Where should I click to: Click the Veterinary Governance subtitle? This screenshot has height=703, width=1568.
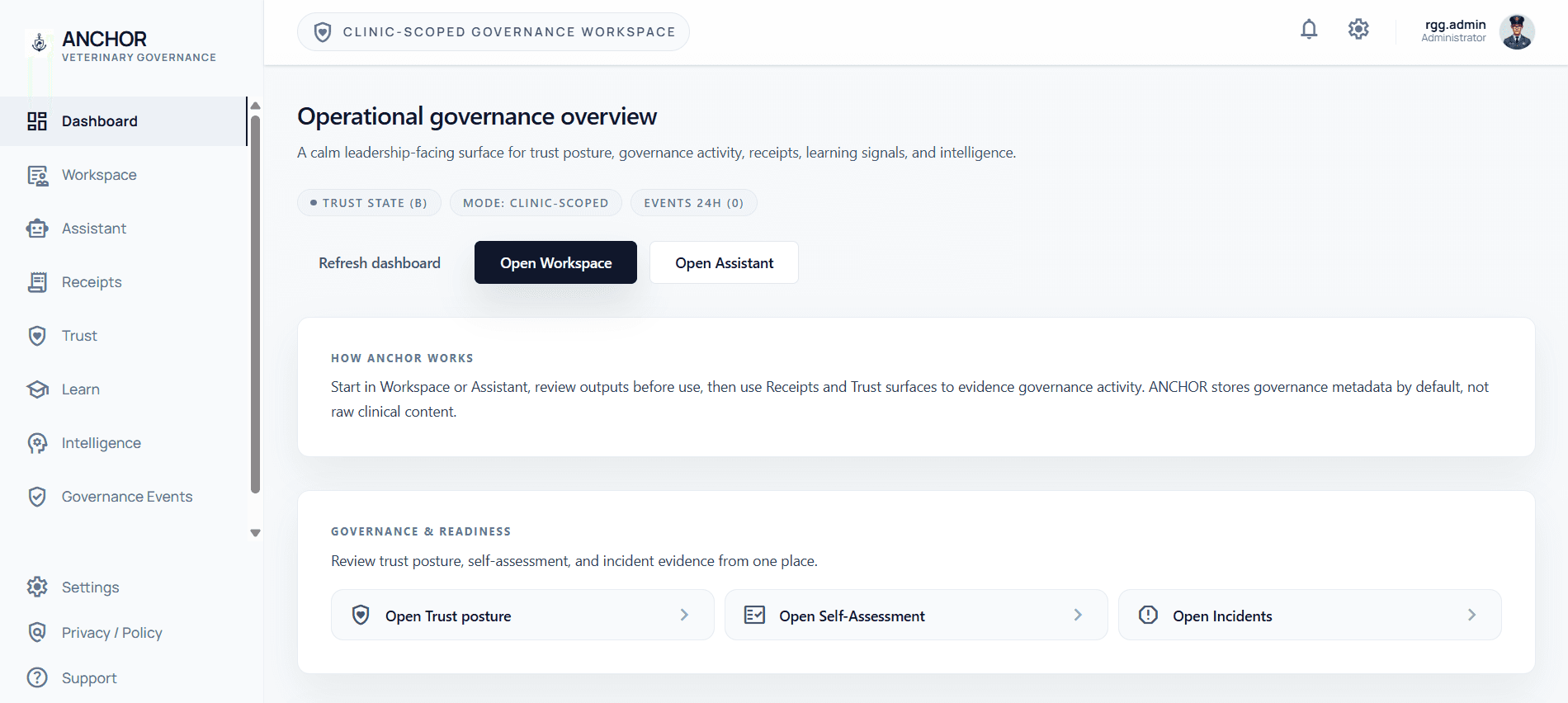point(139,58)
